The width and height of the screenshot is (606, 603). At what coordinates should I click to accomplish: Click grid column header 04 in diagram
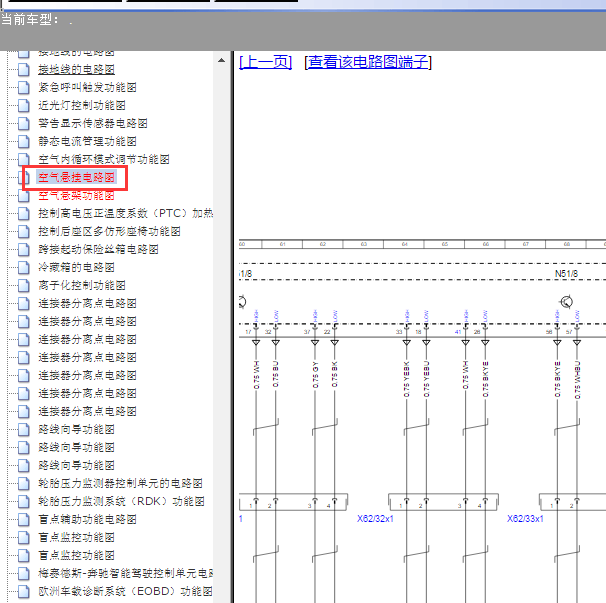404,244
